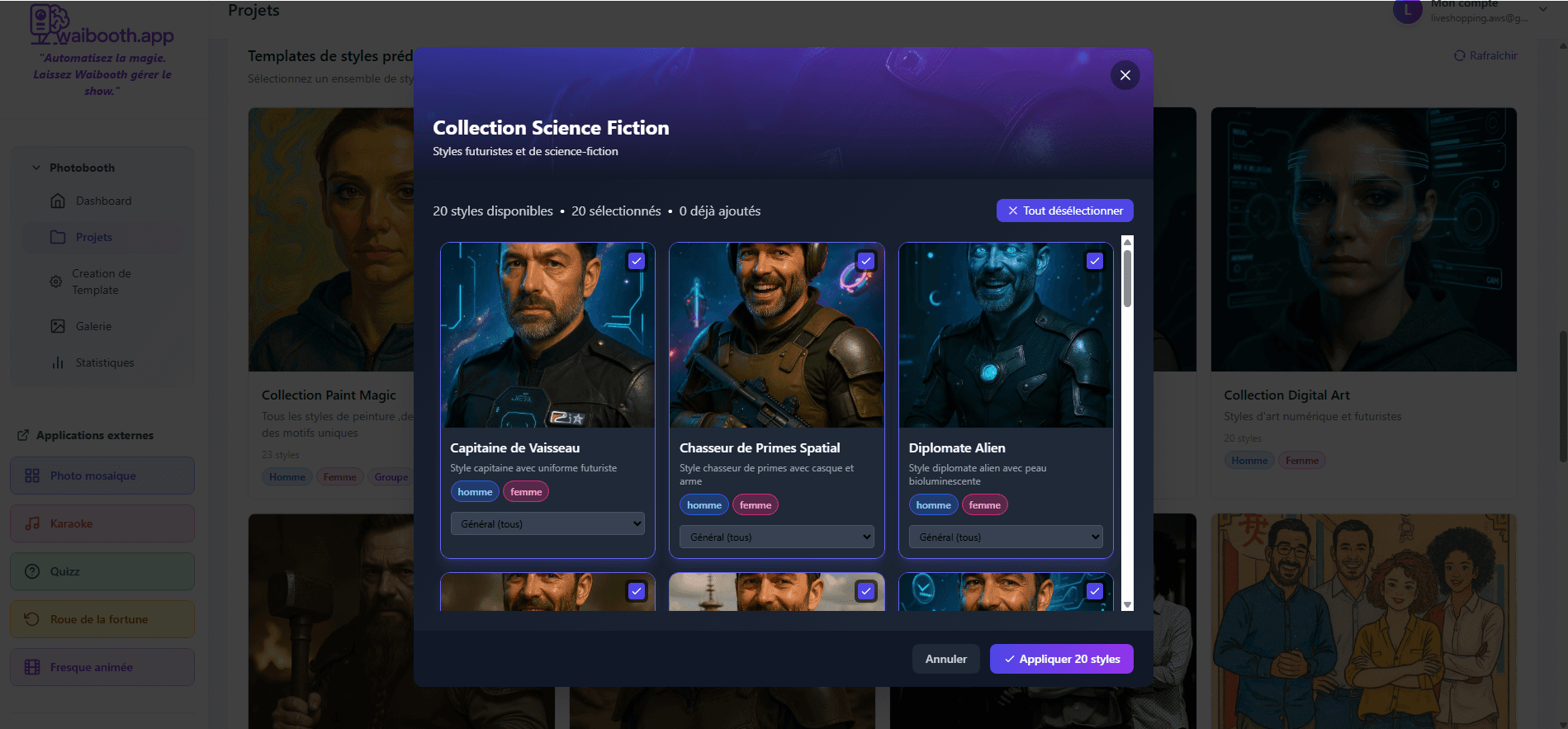This screenshot has width=1568, height=729.
Task: Uncheck the Chasseur de Primes Spatial checkbox
Action: point(865,261)
